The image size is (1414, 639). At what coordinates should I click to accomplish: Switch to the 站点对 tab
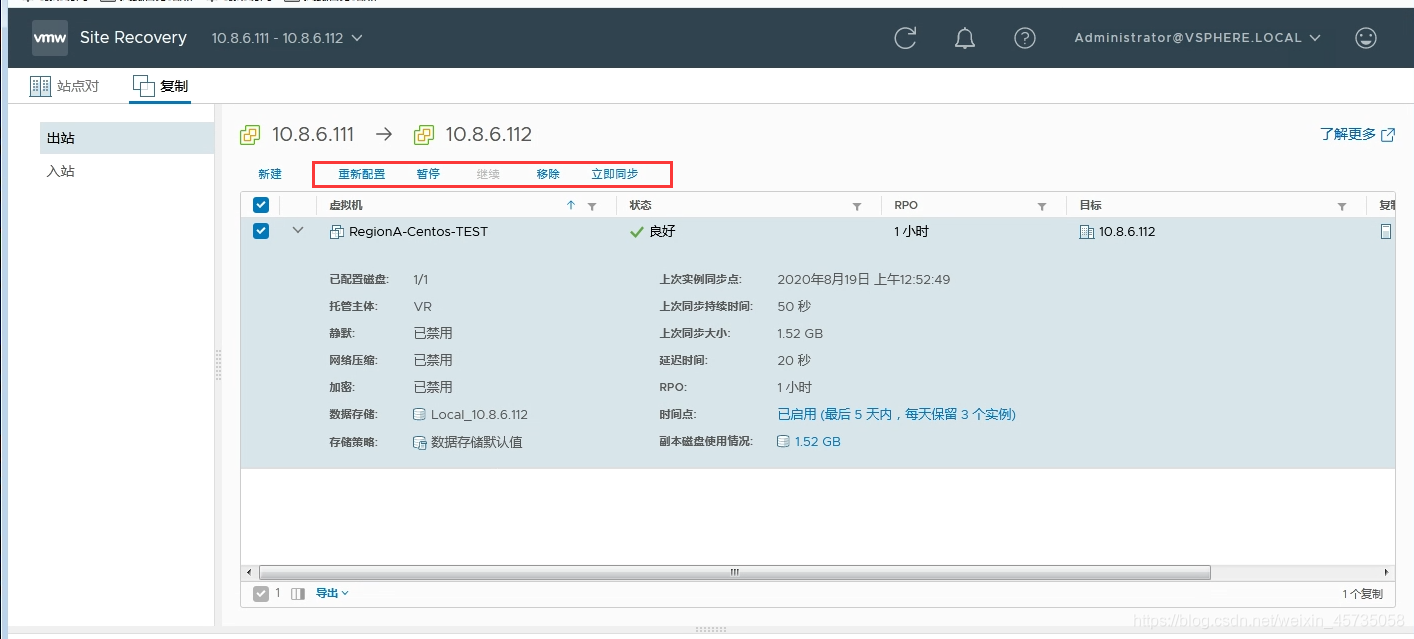[65, 86]
